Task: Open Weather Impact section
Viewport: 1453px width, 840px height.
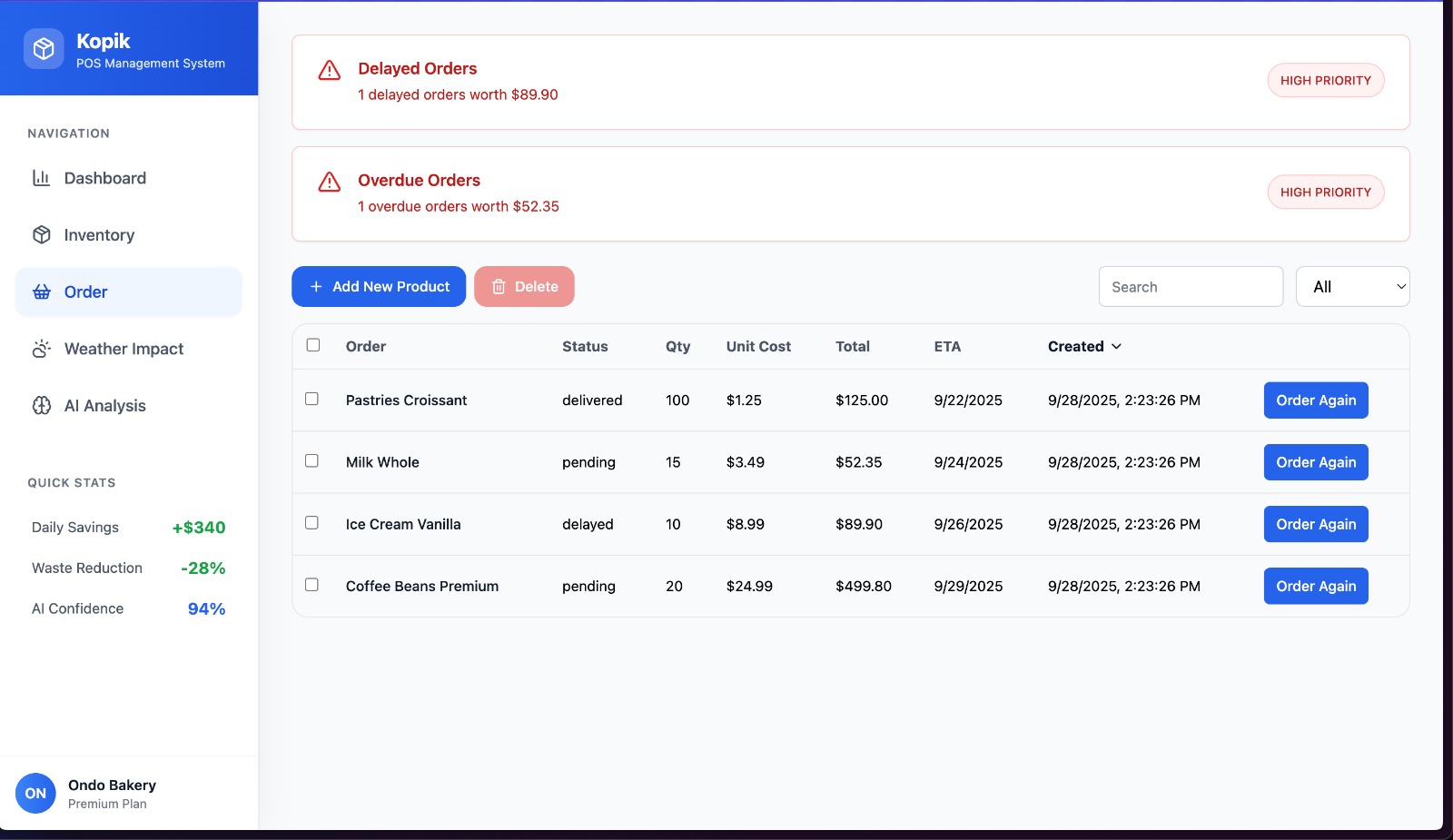Action: 129,349
